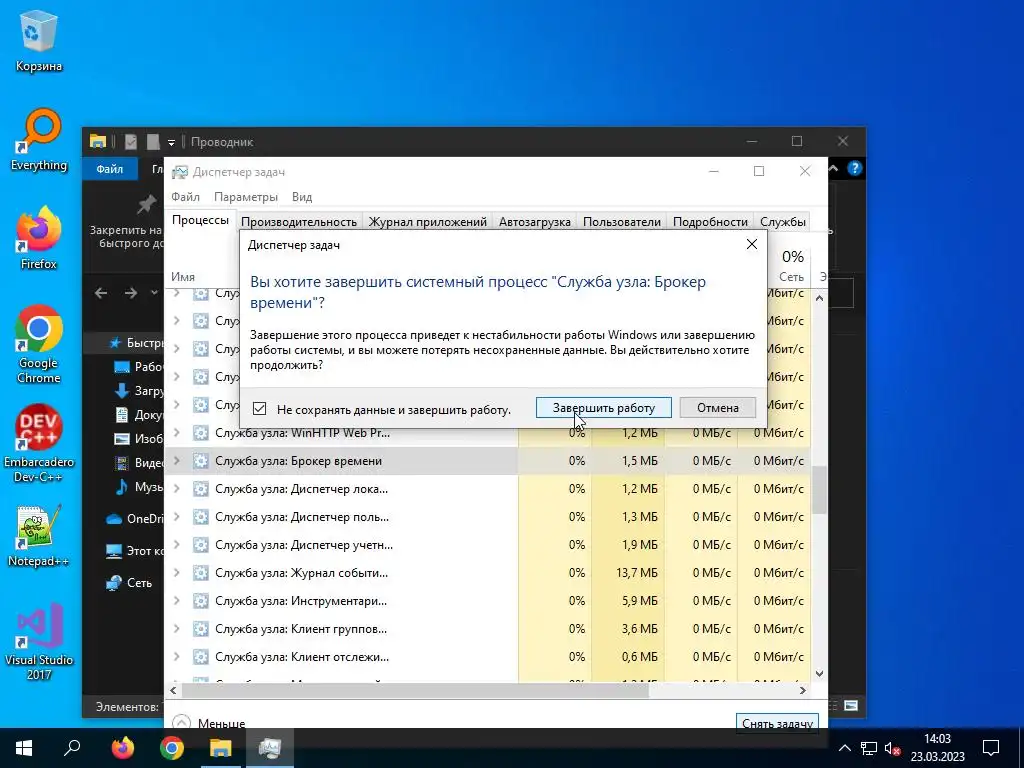Open the Task Manager Файл menu
This screenshot has height=768, width=1024.
pos(185,197)
